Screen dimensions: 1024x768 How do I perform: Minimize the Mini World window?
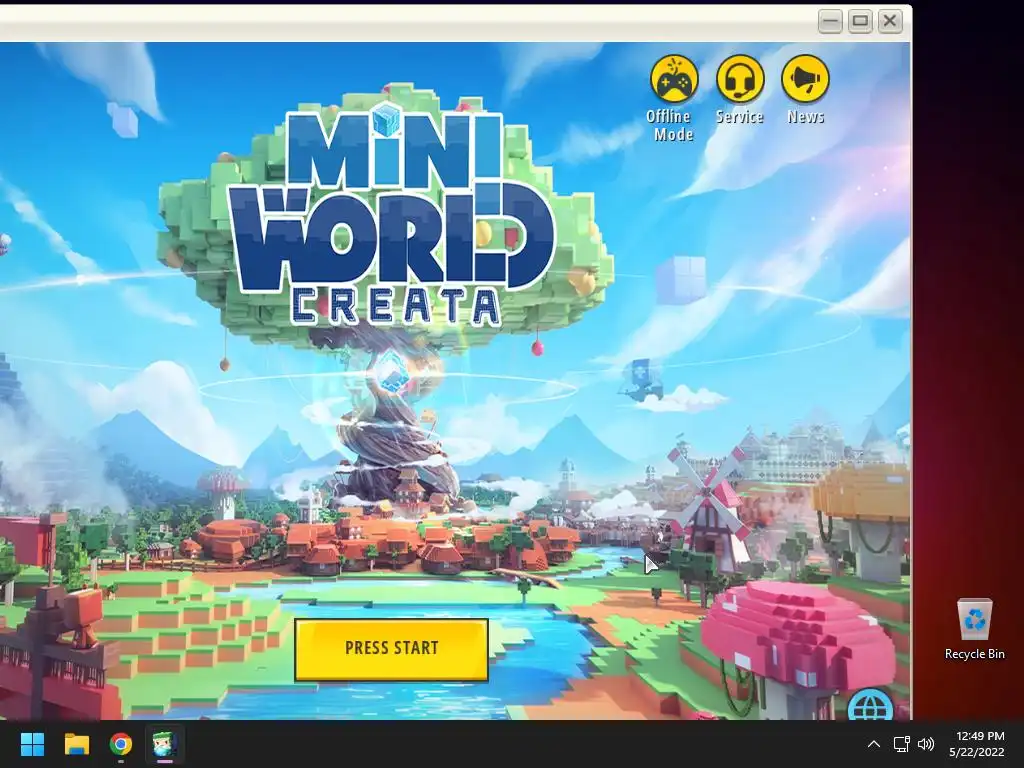(x=830, y=21)
